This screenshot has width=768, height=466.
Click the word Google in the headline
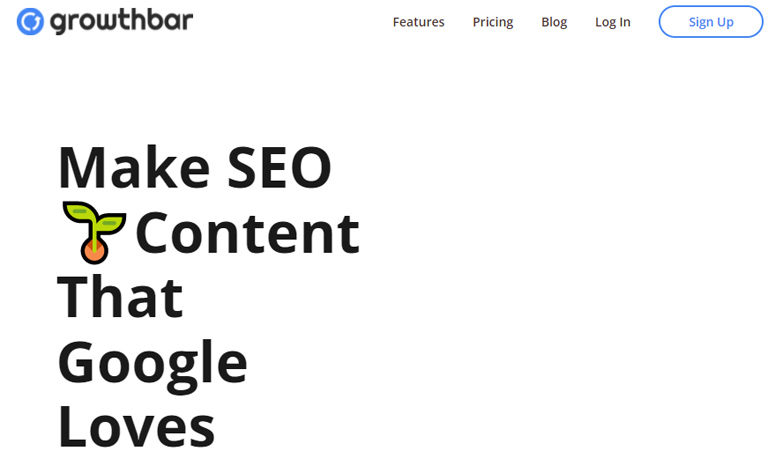tap(152, 362)
